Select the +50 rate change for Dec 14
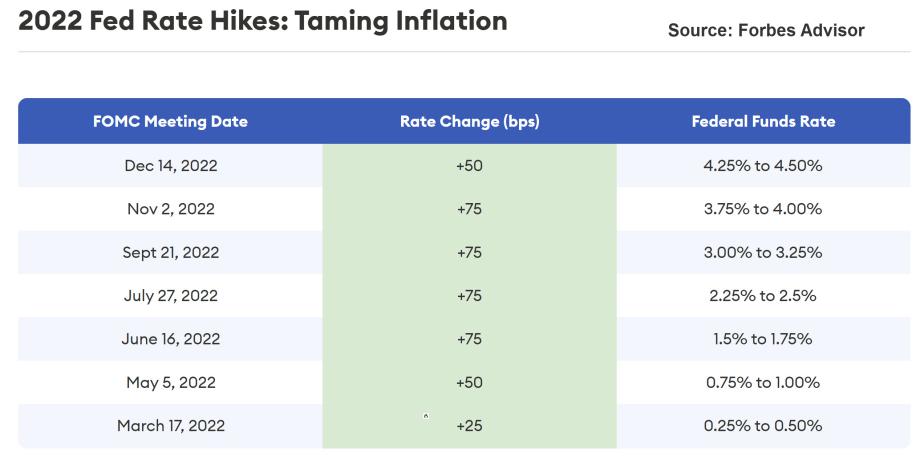The width and height of the screenshot is (920, 470). [x=469, y=166]
